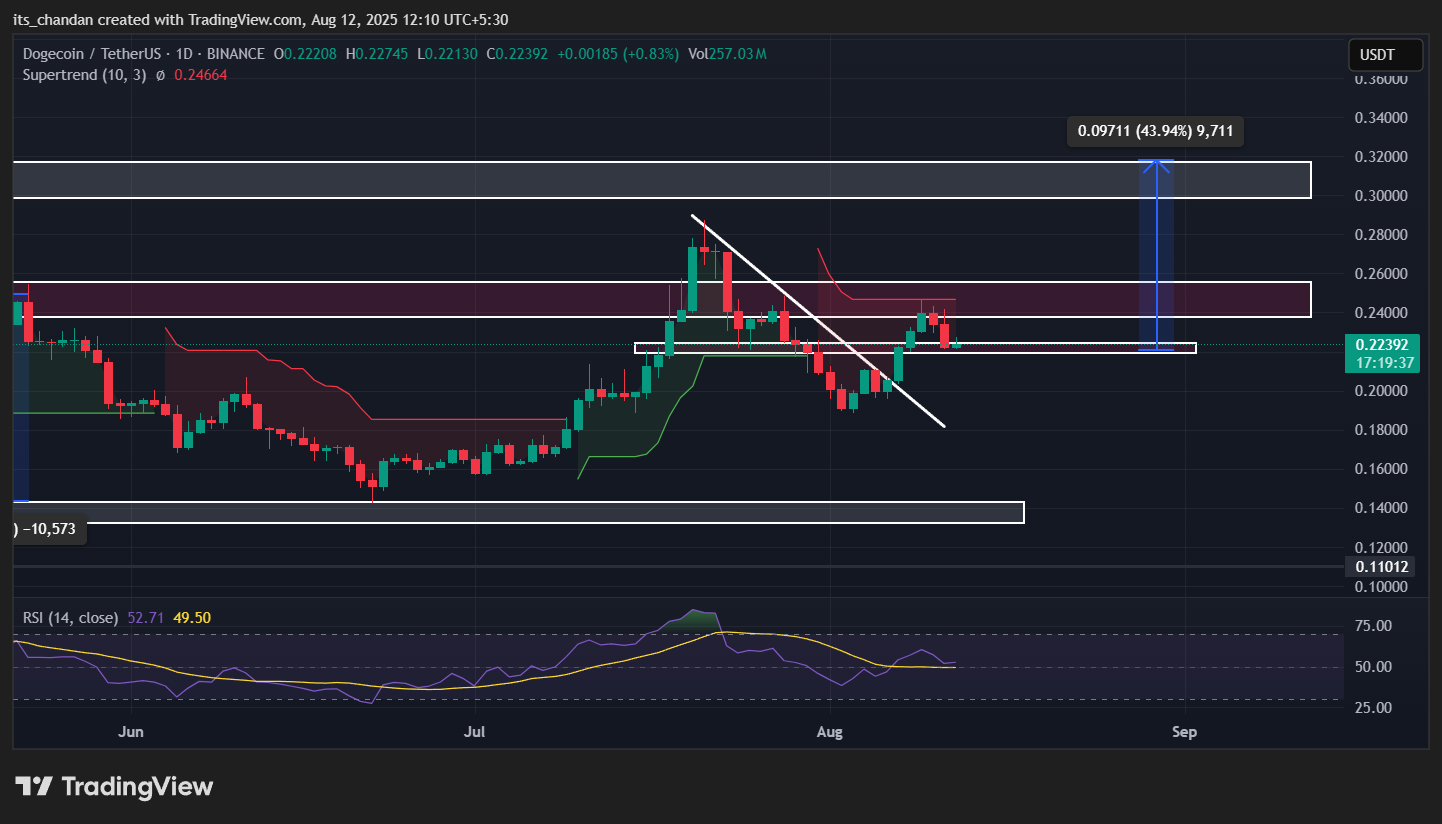Click the +0.00185 (+0.83%) change value
Screen dimensions: 1442x824
click(x=617, y=54)
